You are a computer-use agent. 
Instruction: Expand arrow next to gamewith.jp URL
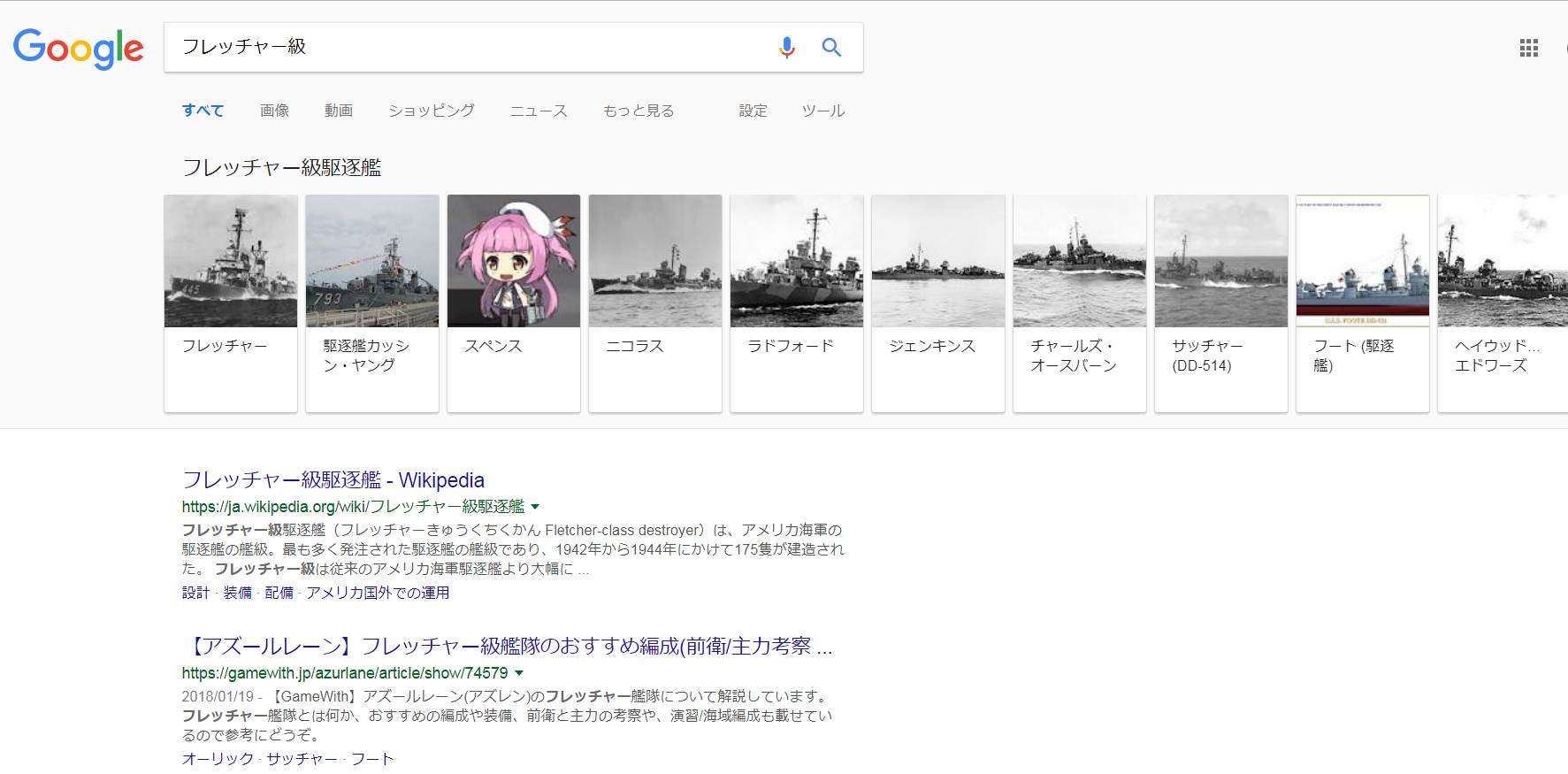pos(519,673)
